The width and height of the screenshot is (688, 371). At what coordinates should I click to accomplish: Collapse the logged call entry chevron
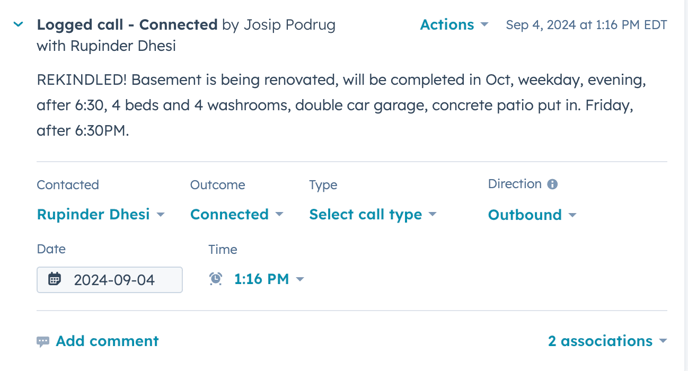18,25
